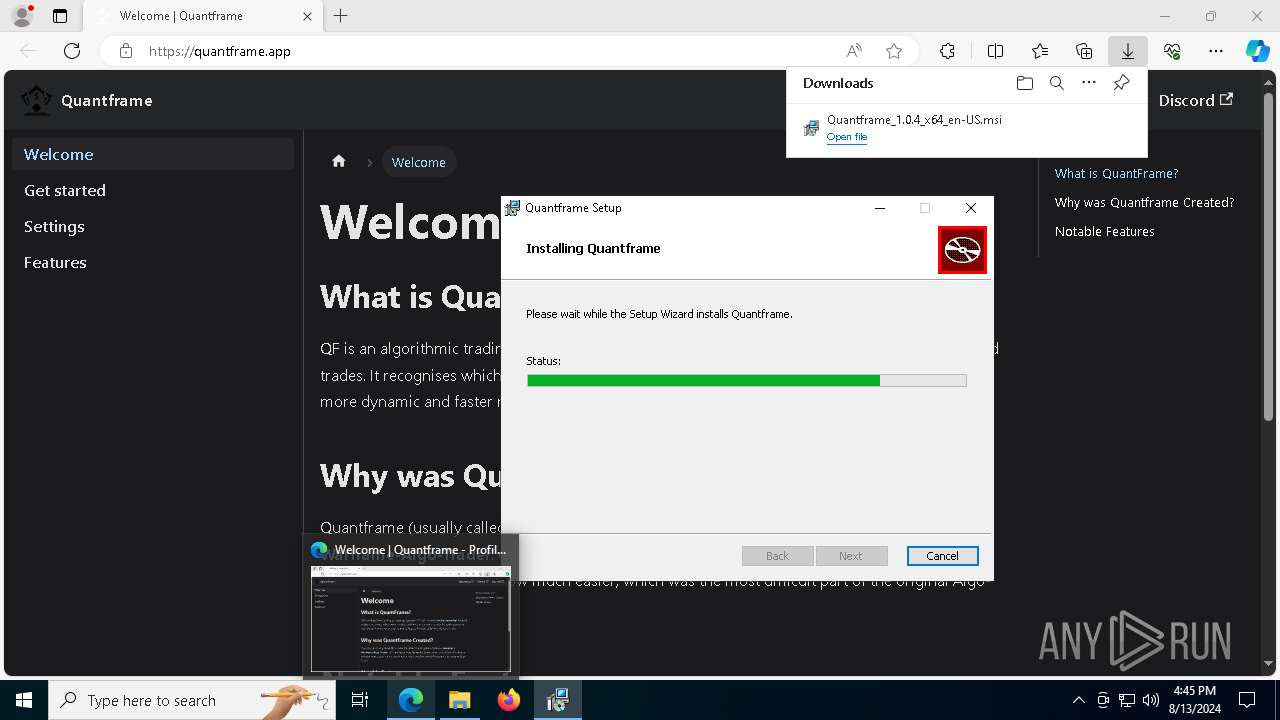Open the Favorites list icon
This screenshot has width=1280, height=720.
(1040, 51)
